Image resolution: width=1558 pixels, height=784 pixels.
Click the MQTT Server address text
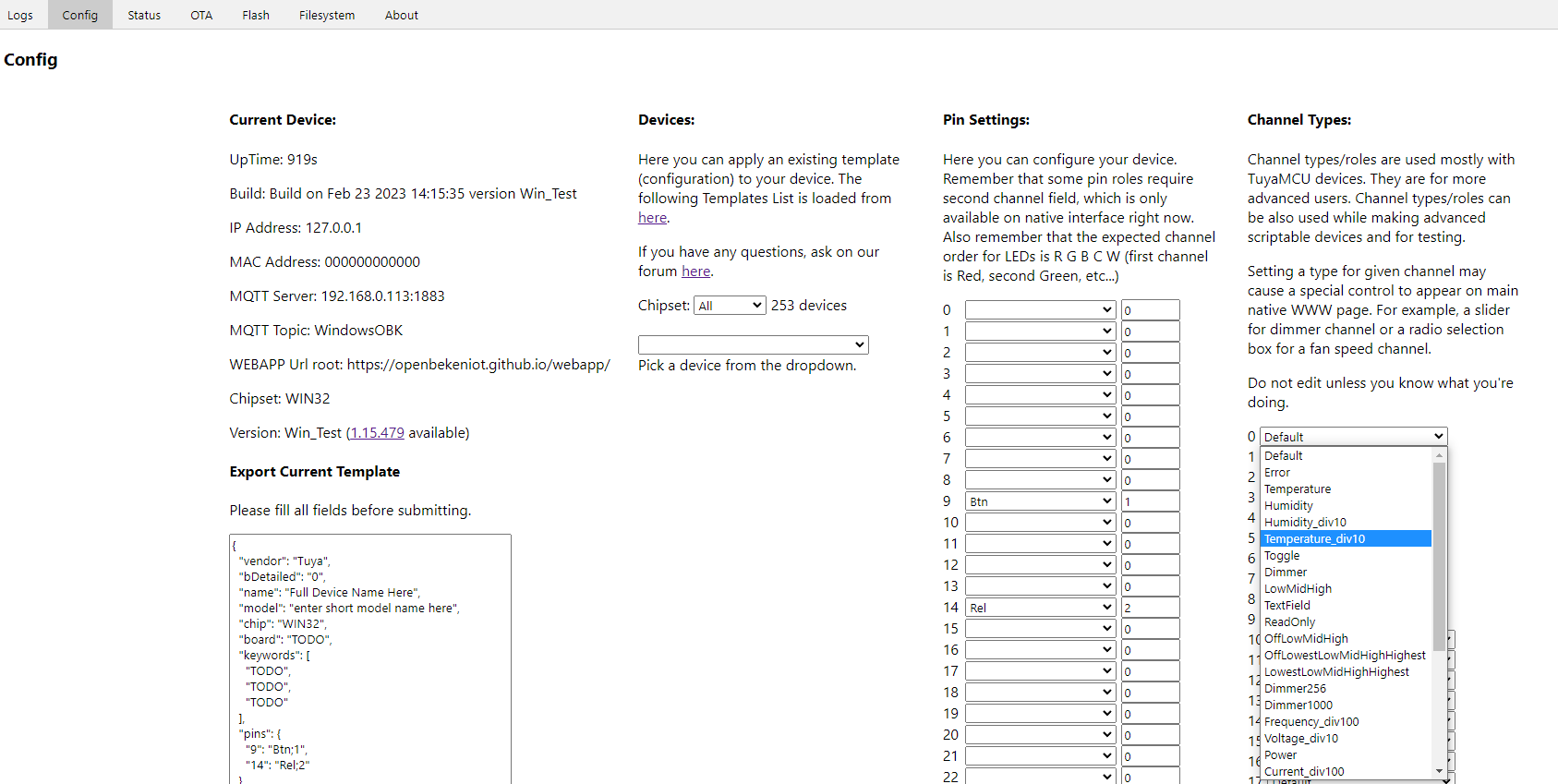(x=337, y=296)
